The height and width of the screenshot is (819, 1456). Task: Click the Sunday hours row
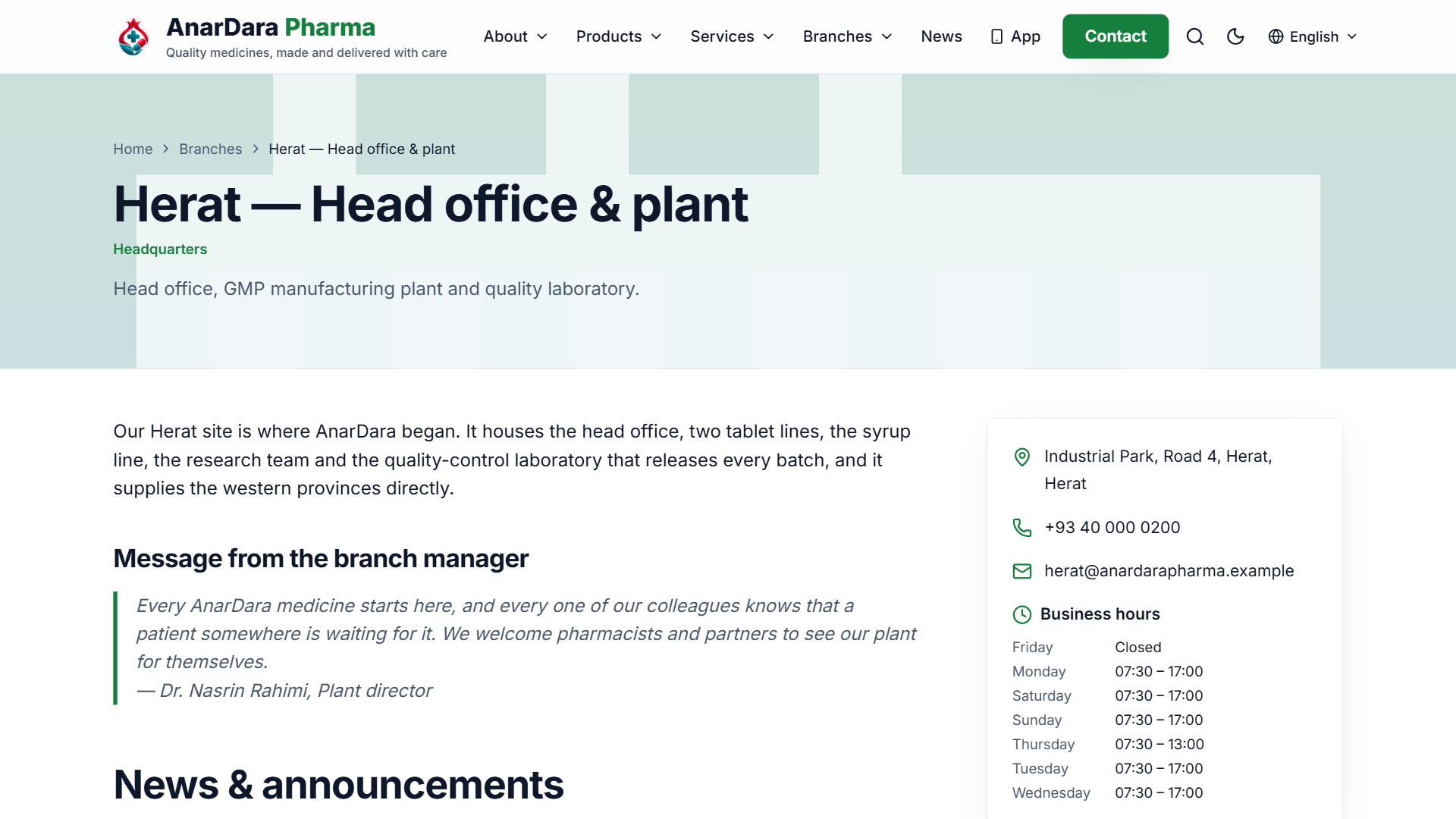click(x=1164, y=720)
